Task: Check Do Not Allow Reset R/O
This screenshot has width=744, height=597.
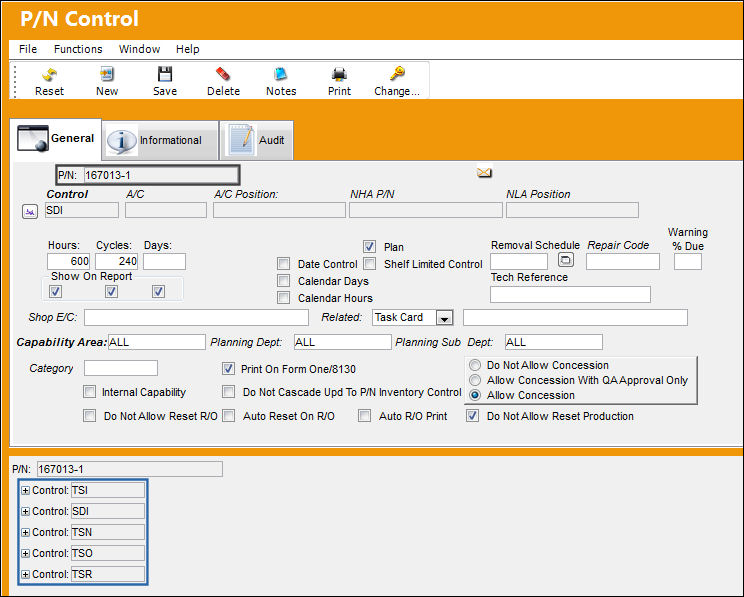Action: (x=89, y=416)
